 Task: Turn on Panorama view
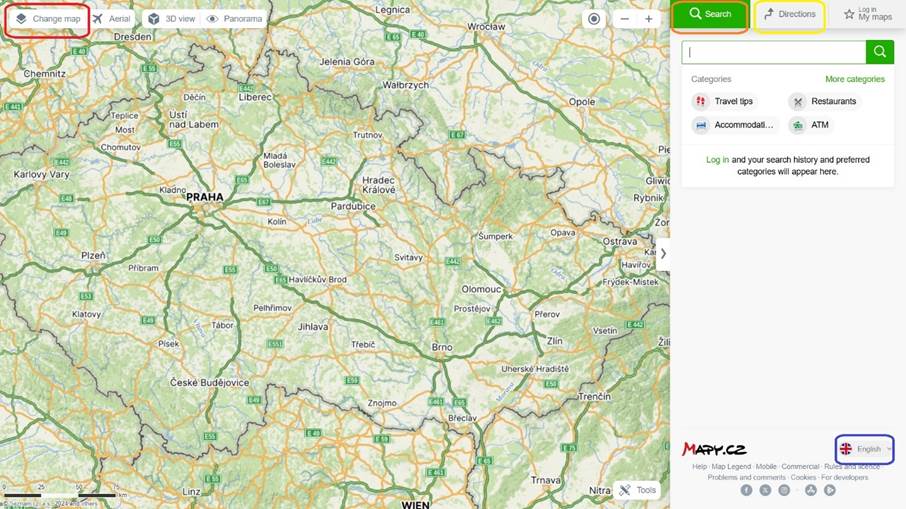234,19
